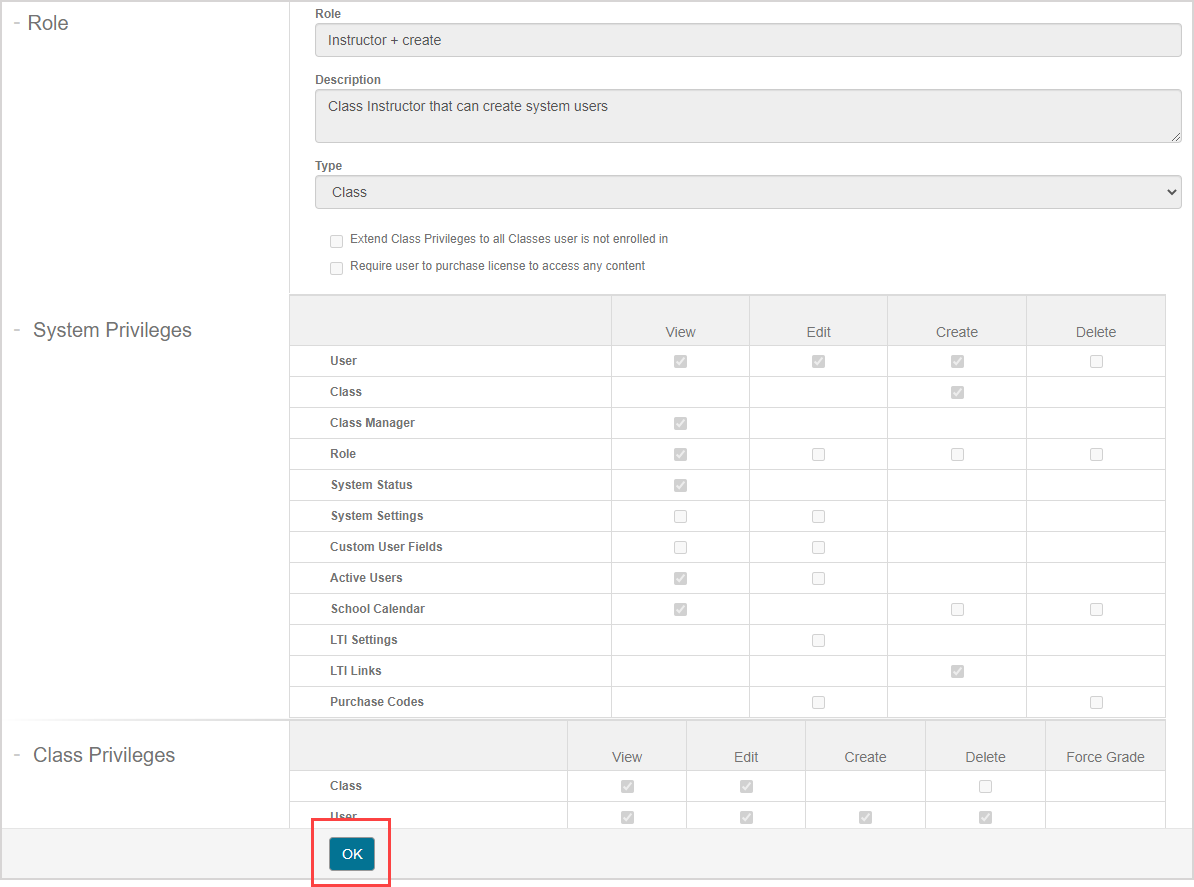Collapse the System Privileges section
Viewport: 1194px width, 887px height.
(18, 330)
